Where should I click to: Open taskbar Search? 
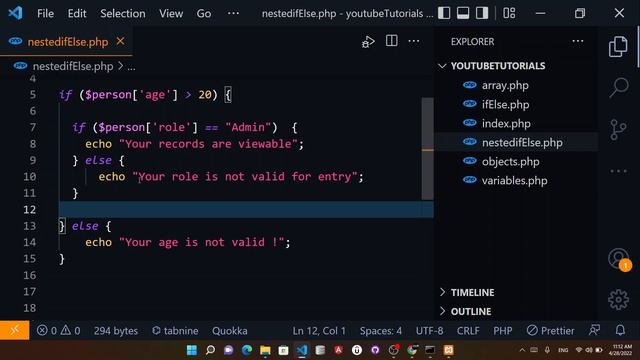tap(210, 350)
